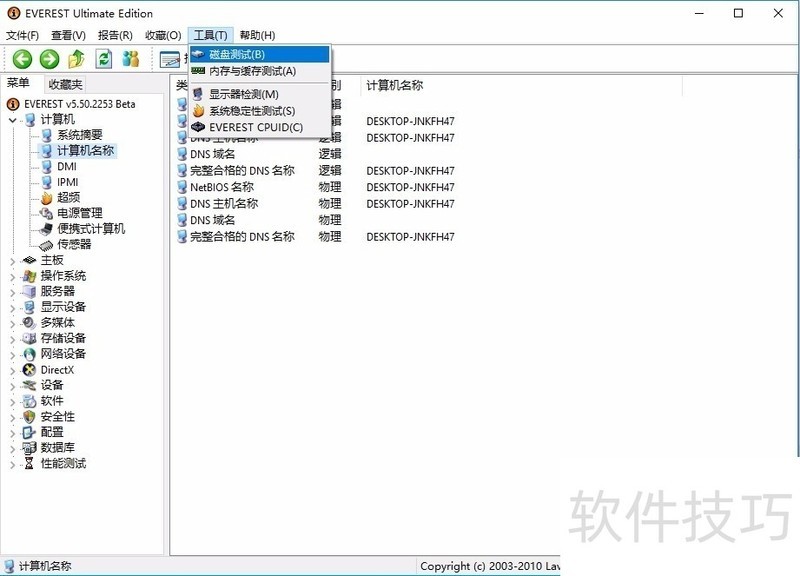800x576 pixels.
Task: Open EVEREST CPUID from the Tools menu
Action: (x=252, y=126)
